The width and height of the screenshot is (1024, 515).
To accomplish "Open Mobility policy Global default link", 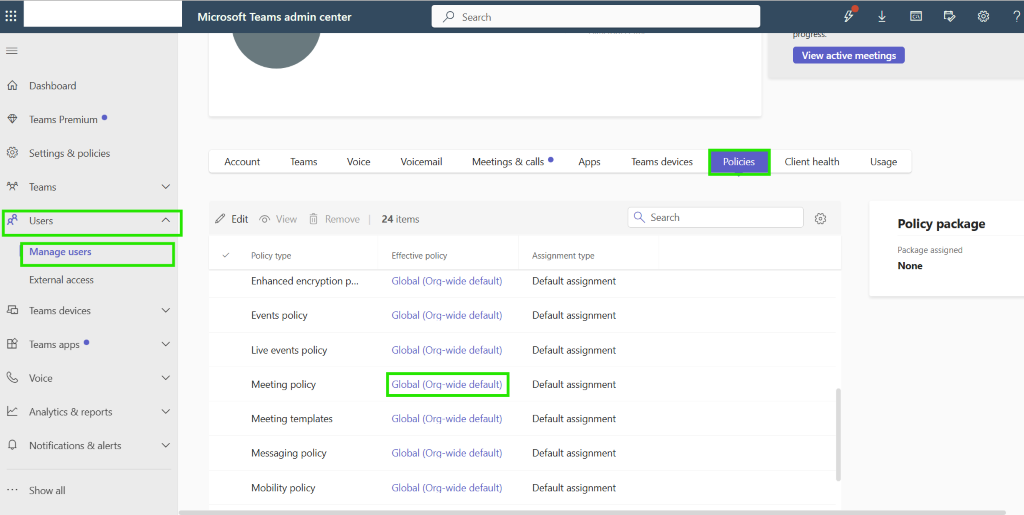I will pos(447,488).
